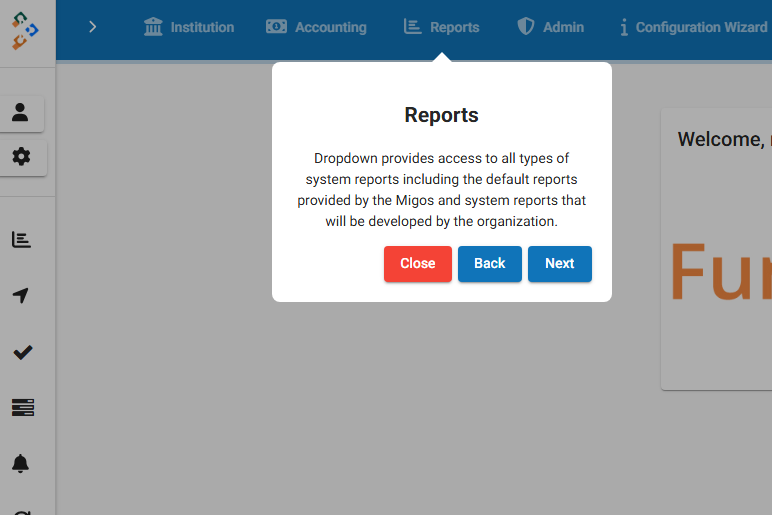Open the Configuration Wizard menu

click(693, 27)
